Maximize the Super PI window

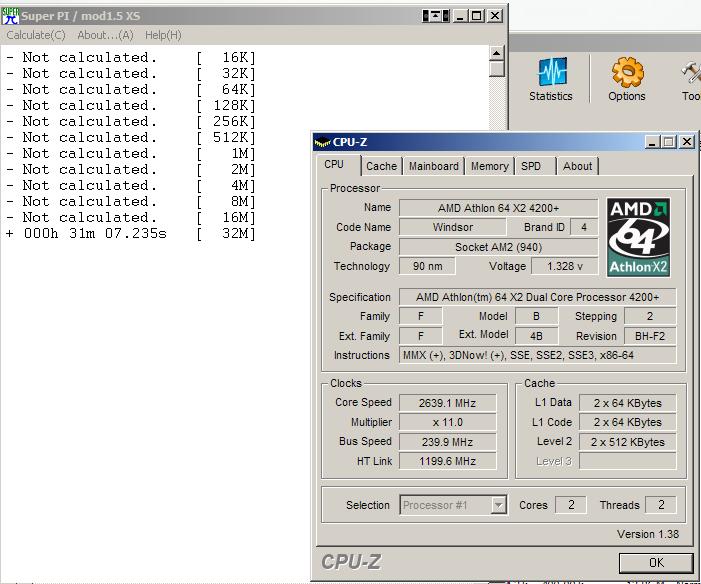click(477, 16)
